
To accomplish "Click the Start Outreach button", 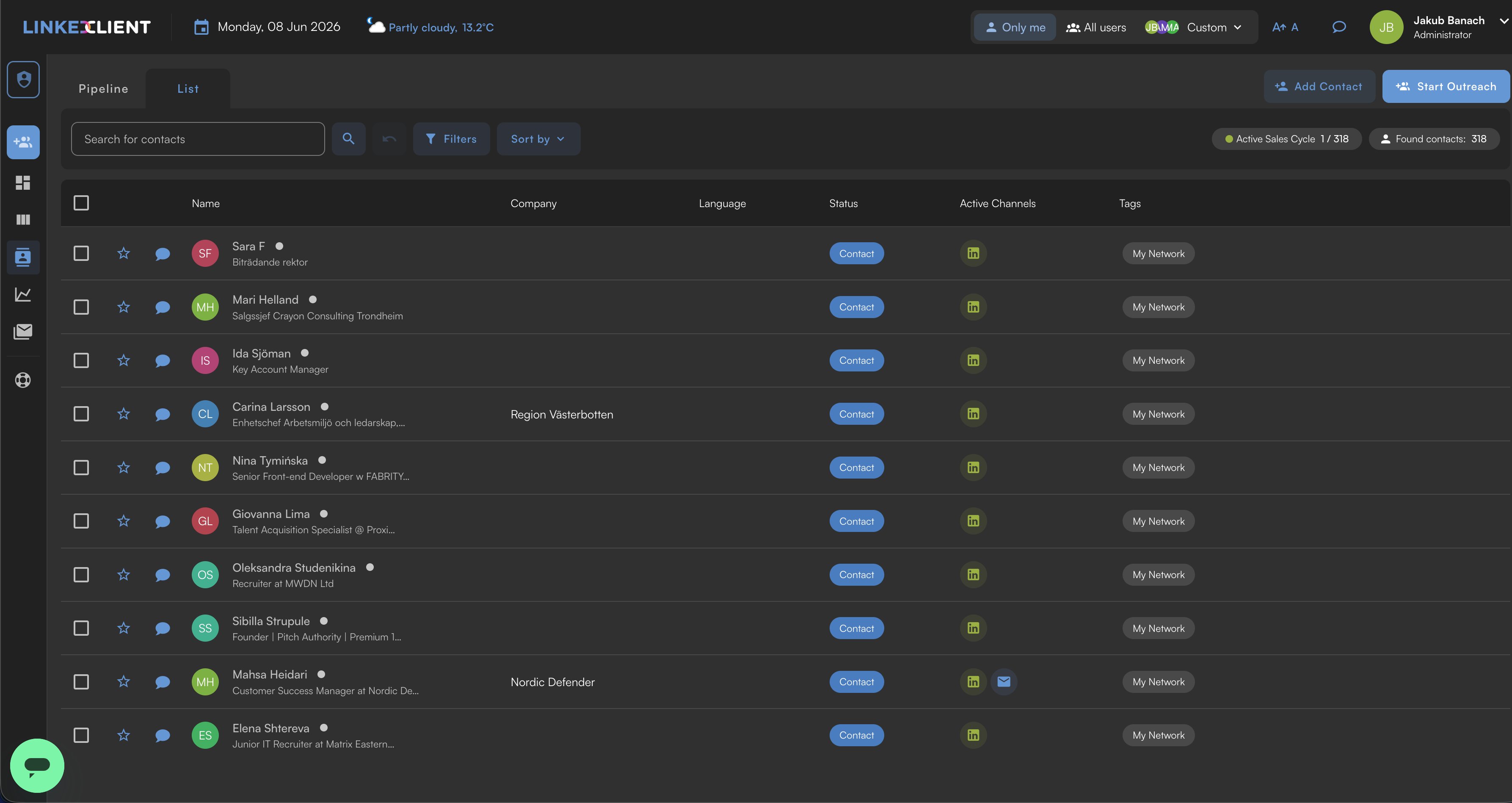I will click(x=1446, y=86).
